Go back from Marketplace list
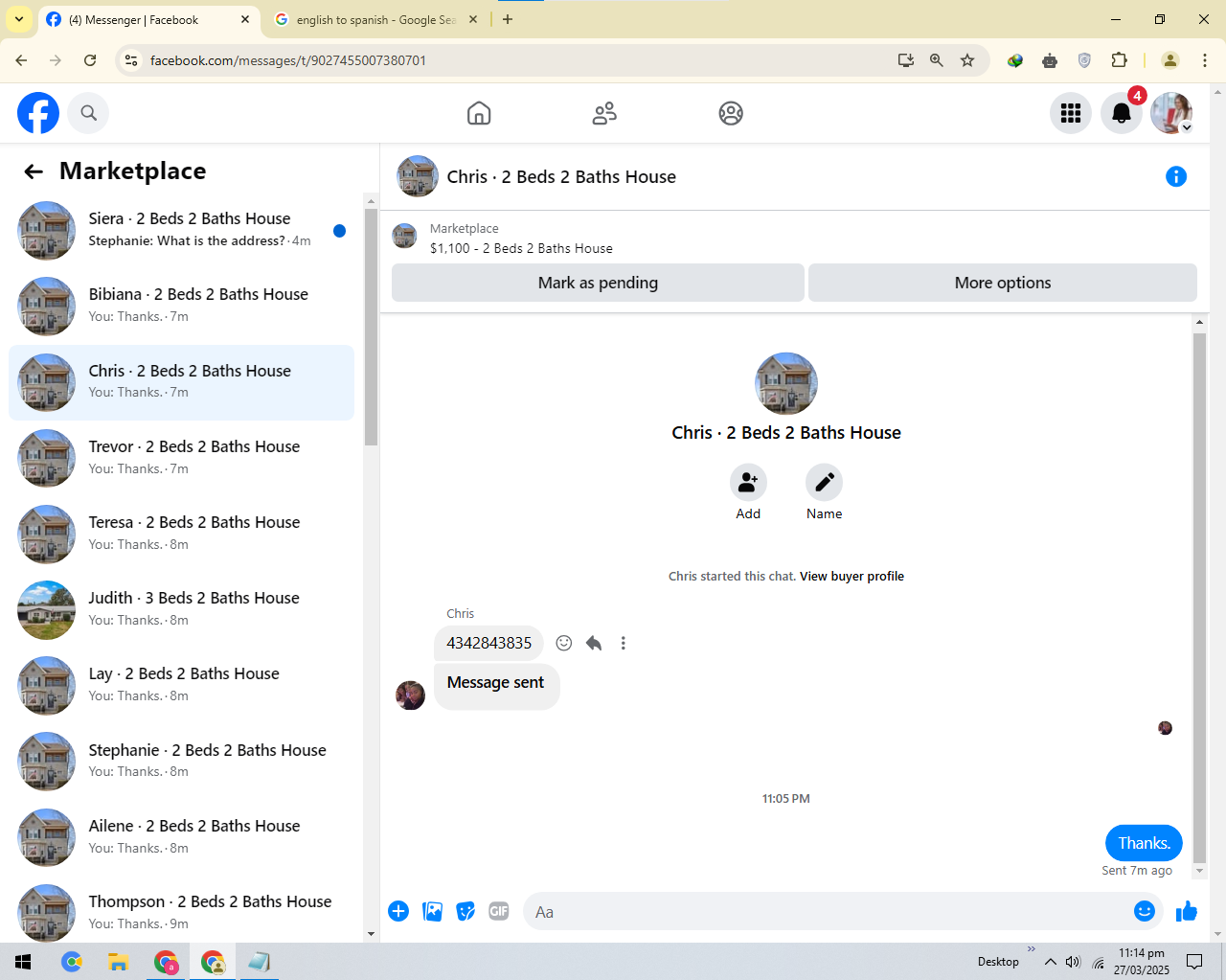Viewport: 1226px width, 980px height. coord(34,171)
